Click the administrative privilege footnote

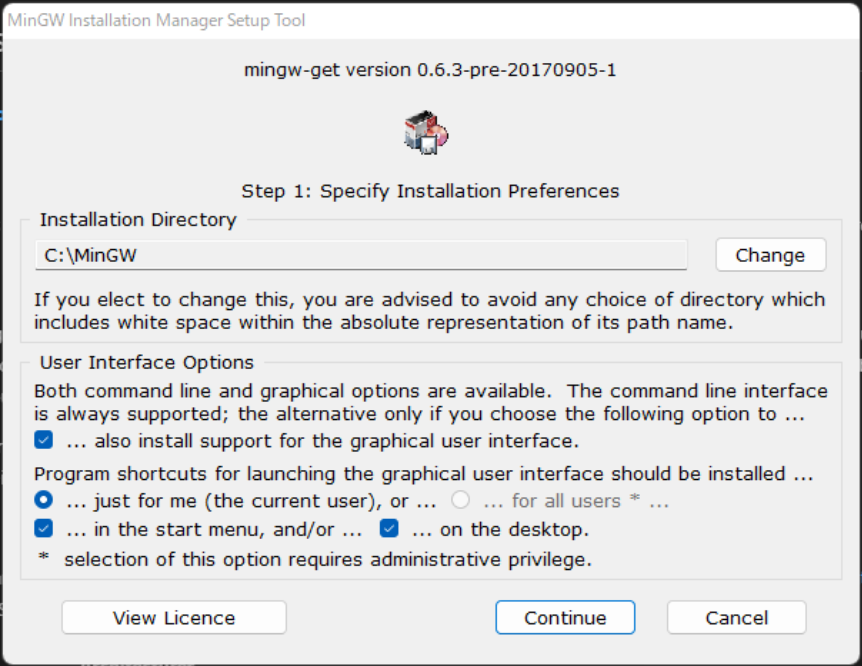pyautogui.click(x=327, y=560)
